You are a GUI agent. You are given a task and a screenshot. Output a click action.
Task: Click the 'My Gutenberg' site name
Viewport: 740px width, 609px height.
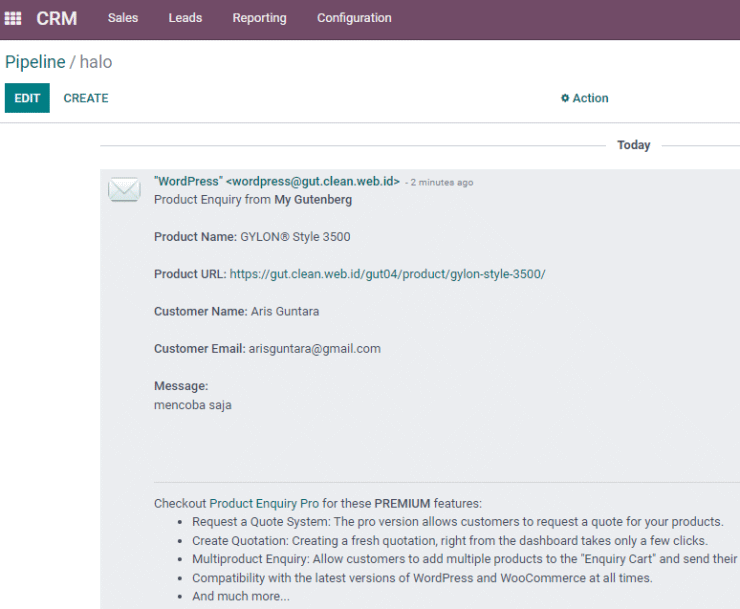pyautogui.click(x=313, y=200)
